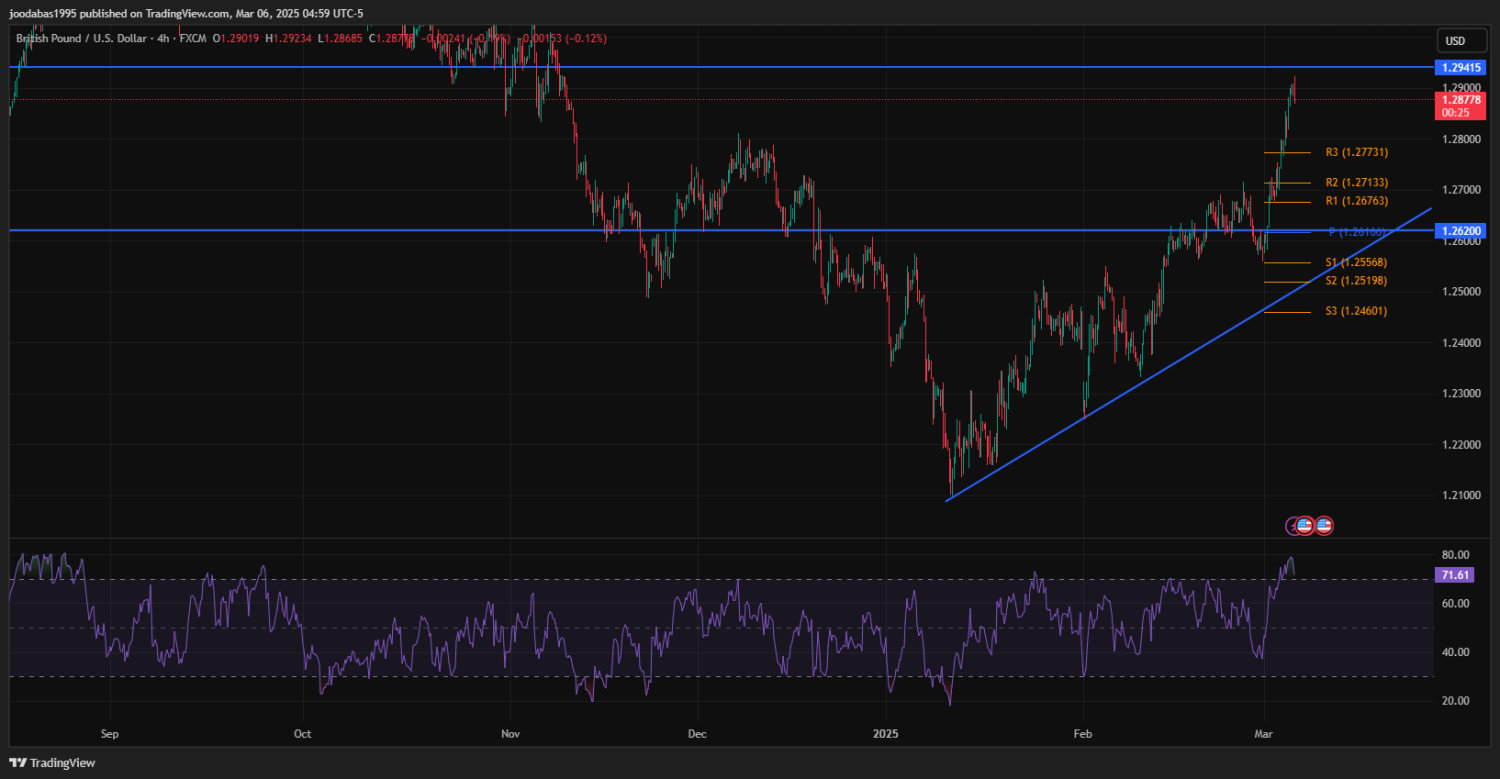Click the rightmost US flag event icon
Viewport: 1500px width, 779px height.
(x=1324, y=525)
